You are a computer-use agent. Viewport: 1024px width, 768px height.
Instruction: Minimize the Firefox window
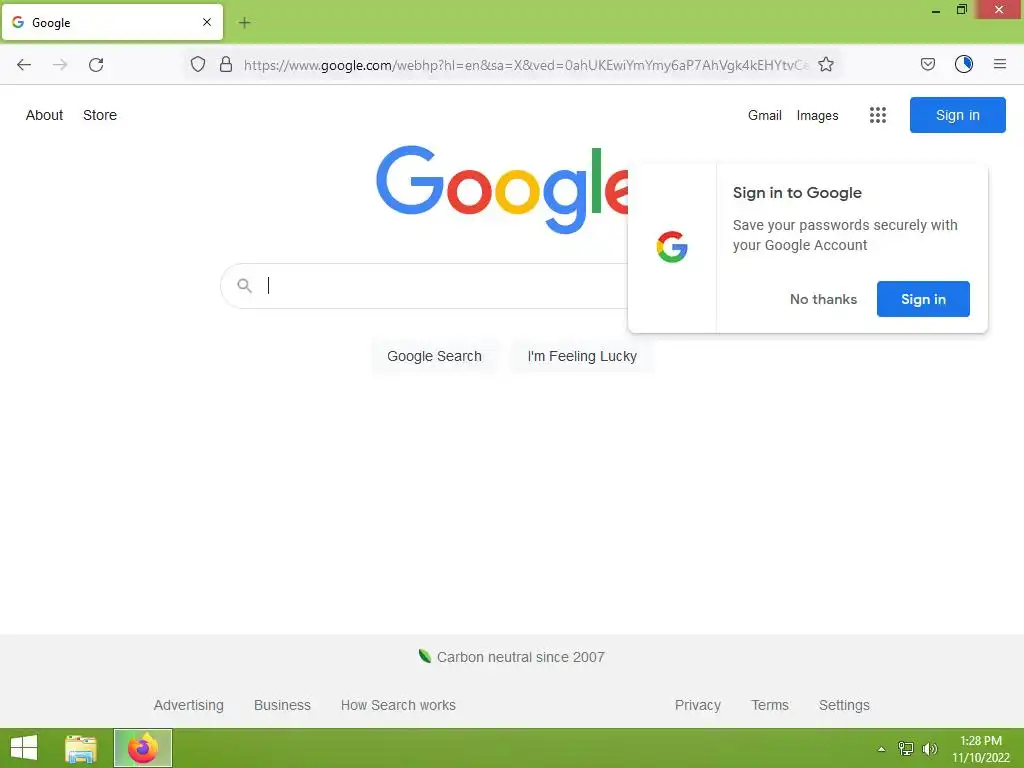click(936, 10)
